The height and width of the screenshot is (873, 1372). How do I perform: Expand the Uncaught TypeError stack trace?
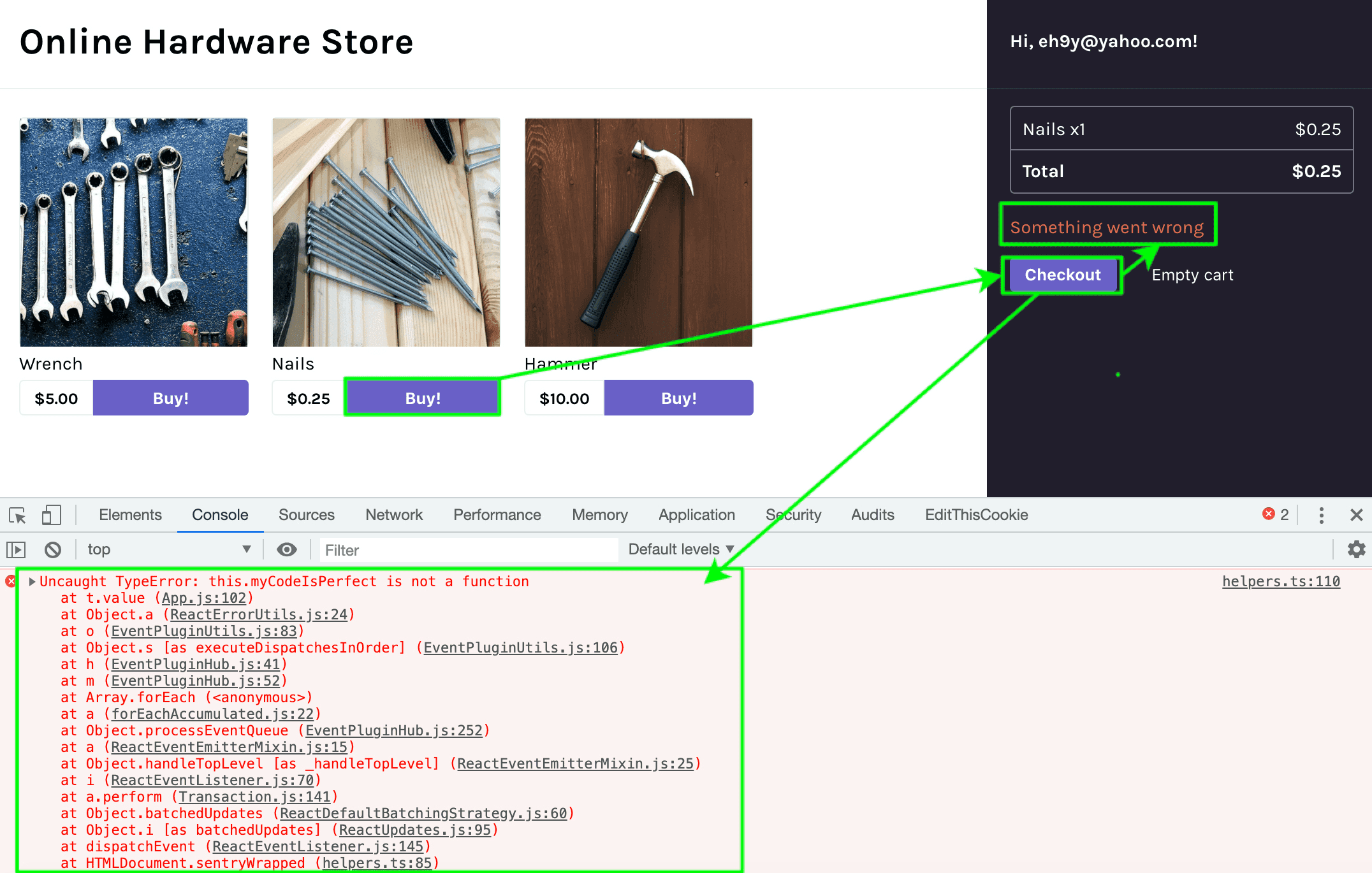31,581
